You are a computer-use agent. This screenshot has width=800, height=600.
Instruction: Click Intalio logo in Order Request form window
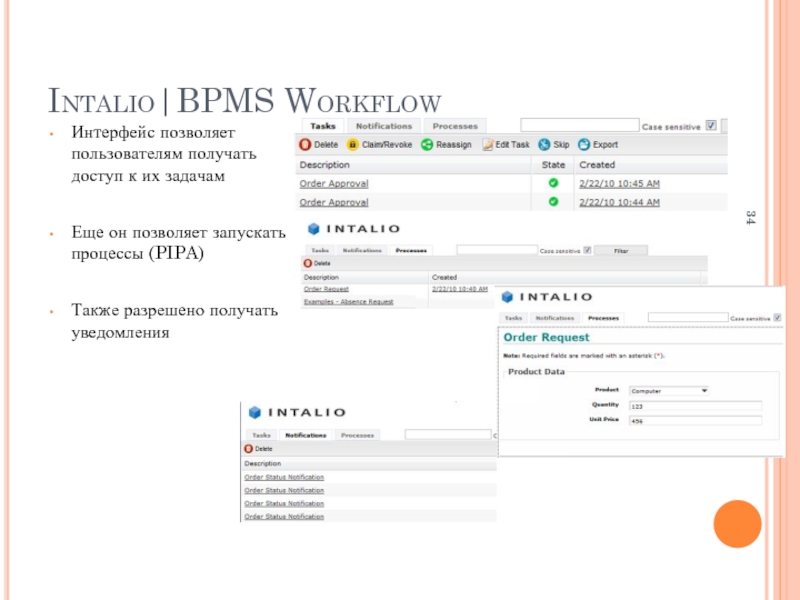pos(547,297)
